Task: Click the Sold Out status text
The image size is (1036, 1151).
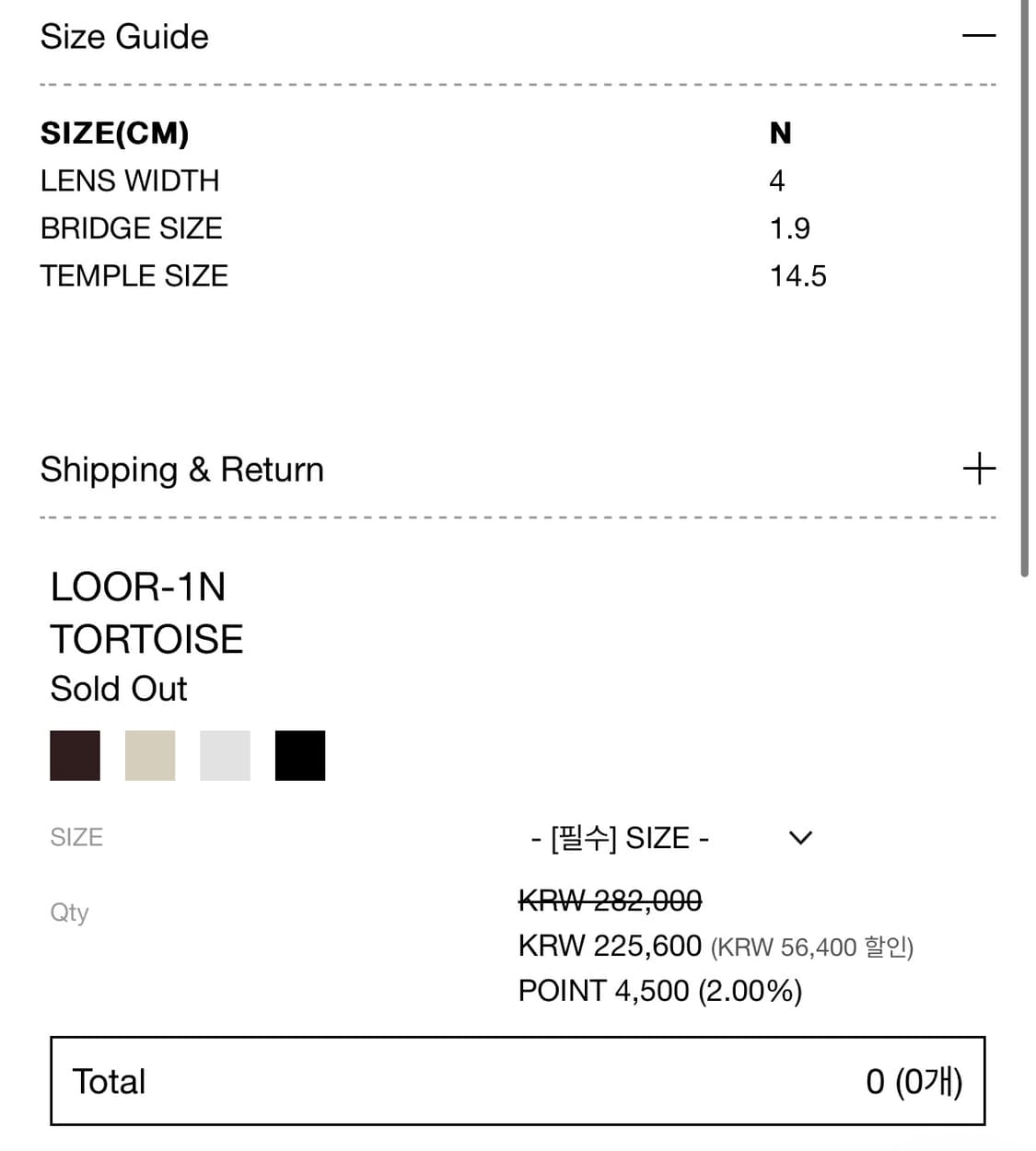Action: 118,689
